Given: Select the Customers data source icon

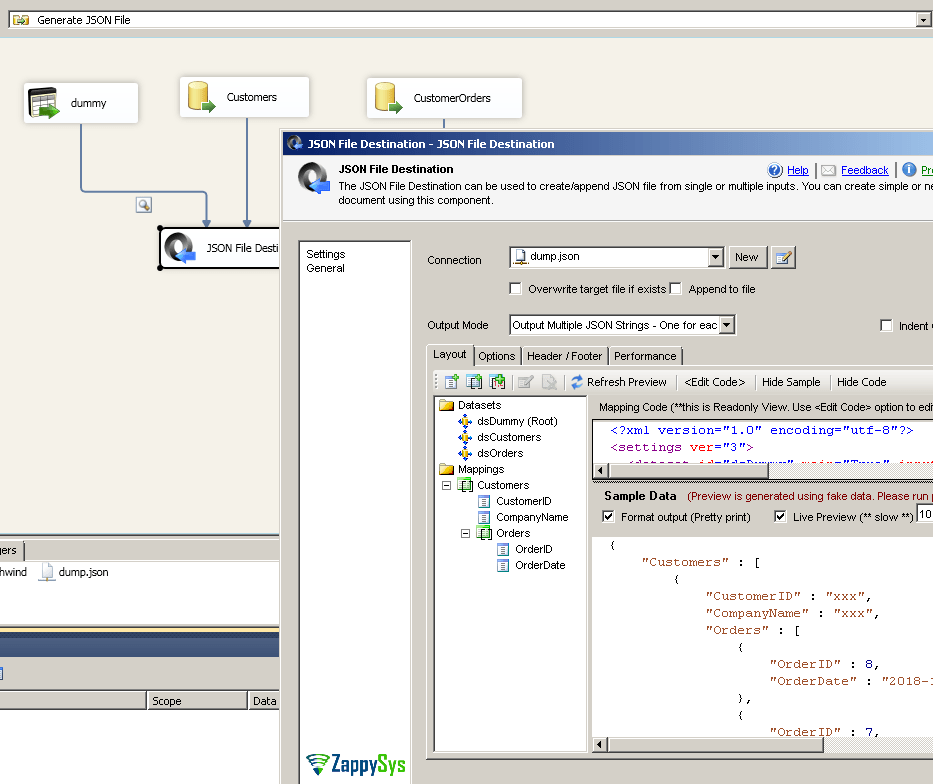Looking at the screenshot, I should (x=196, y=96).
